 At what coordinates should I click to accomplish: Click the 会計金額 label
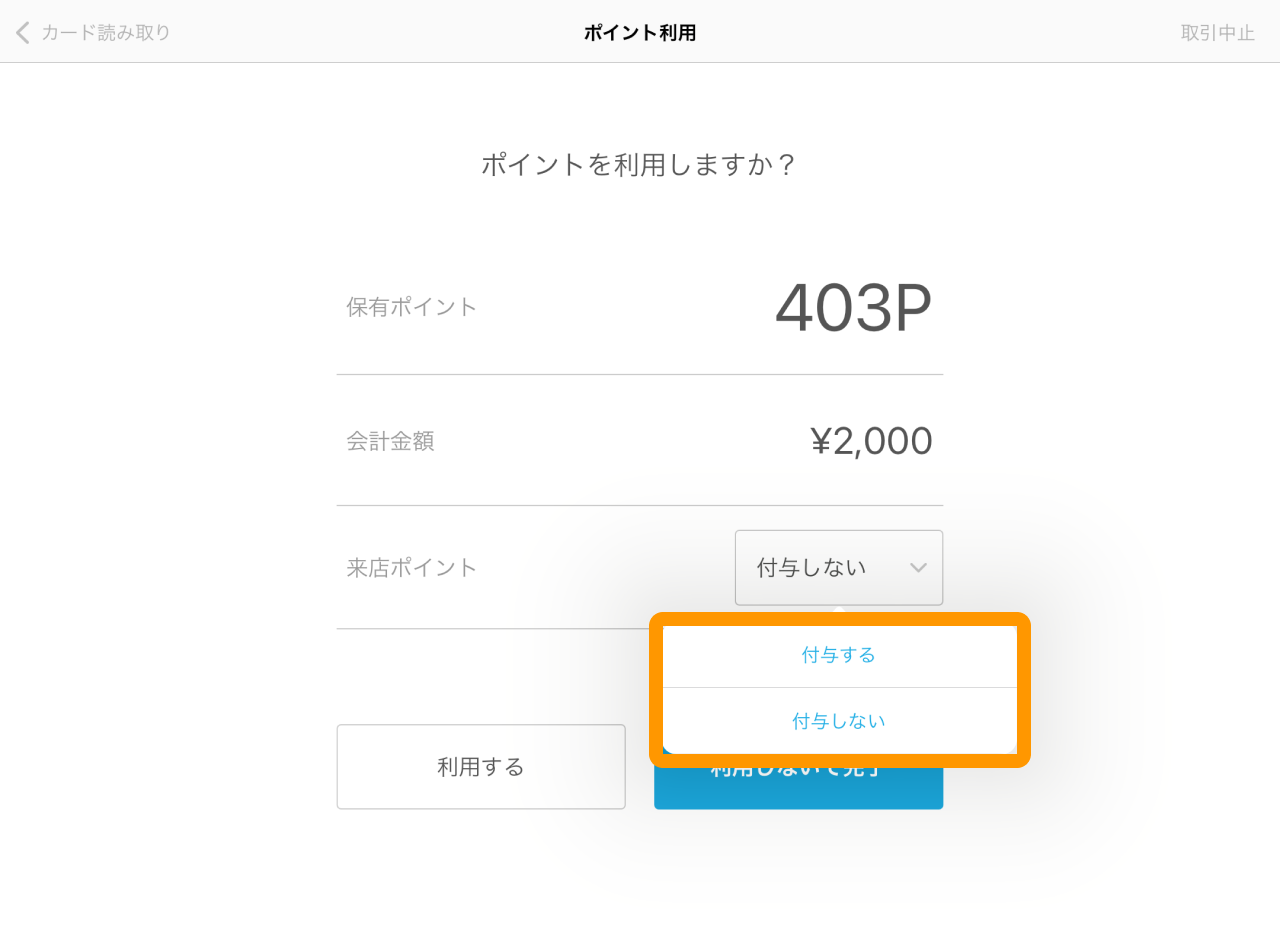[390, 441]
